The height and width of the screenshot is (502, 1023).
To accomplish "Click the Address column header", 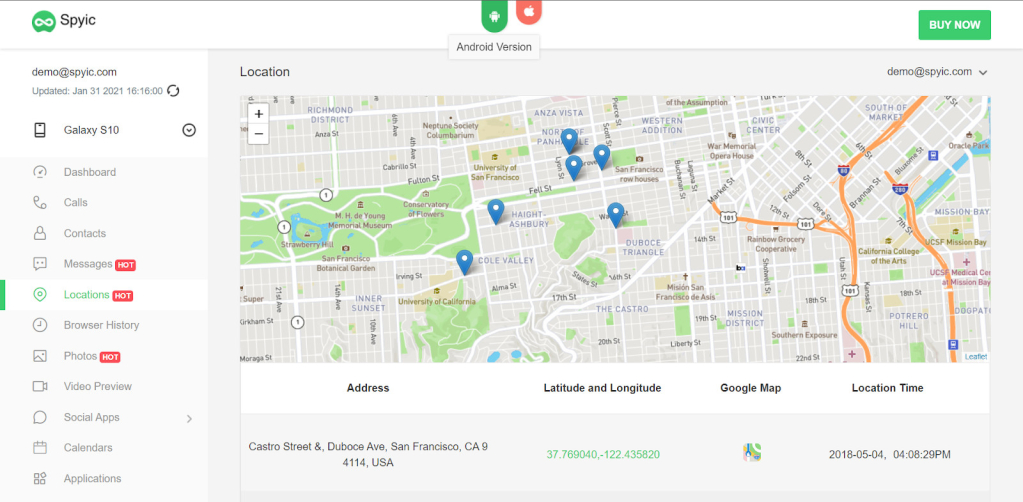I will pyautogui.click(x=368, y=388).
